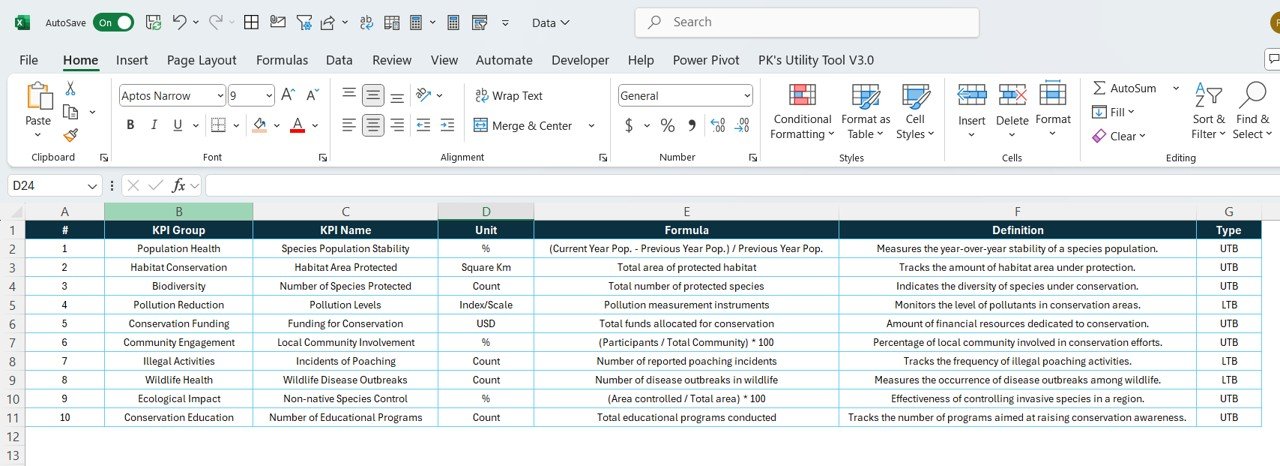
Task: Click the Save icon in quick access toolbar
Action: point(153,22)
